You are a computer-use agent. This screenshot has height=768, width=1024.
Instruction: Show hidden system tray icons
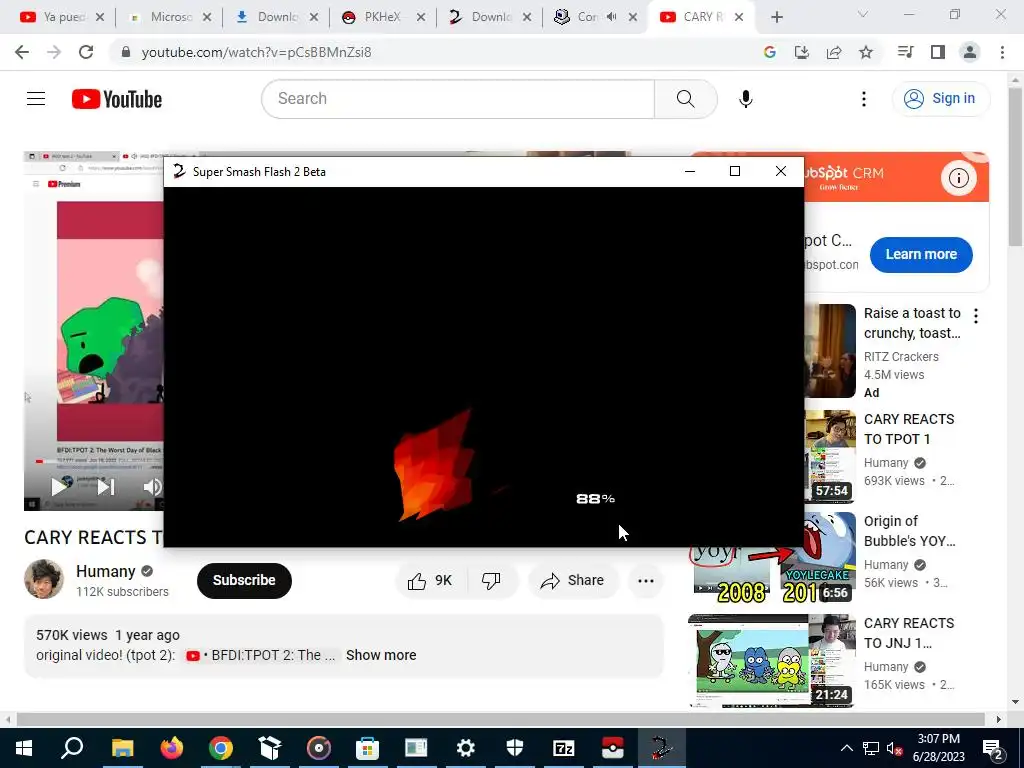[846, 748]
